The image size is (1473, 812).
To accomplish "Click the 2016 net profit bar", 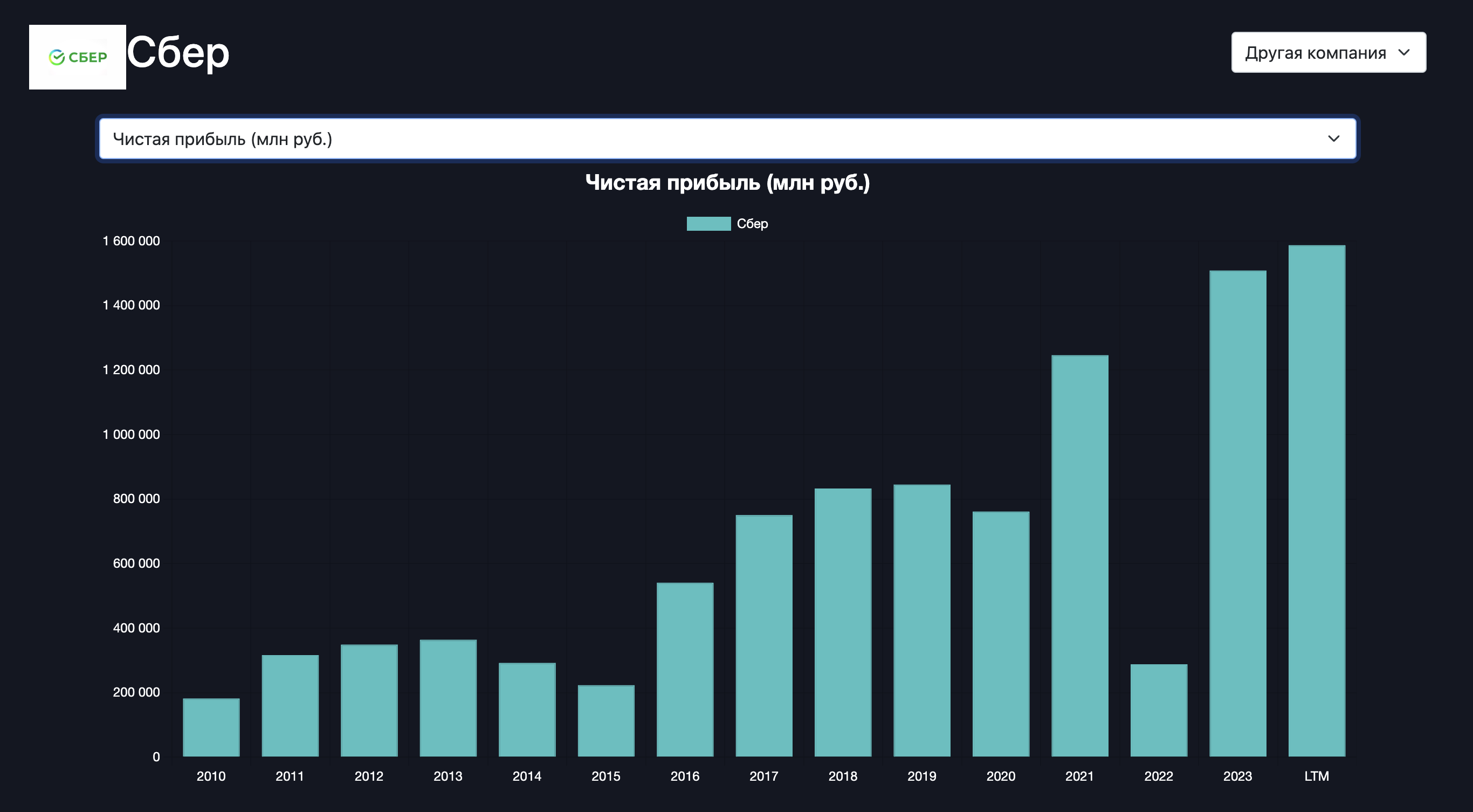I will [684, 670].
